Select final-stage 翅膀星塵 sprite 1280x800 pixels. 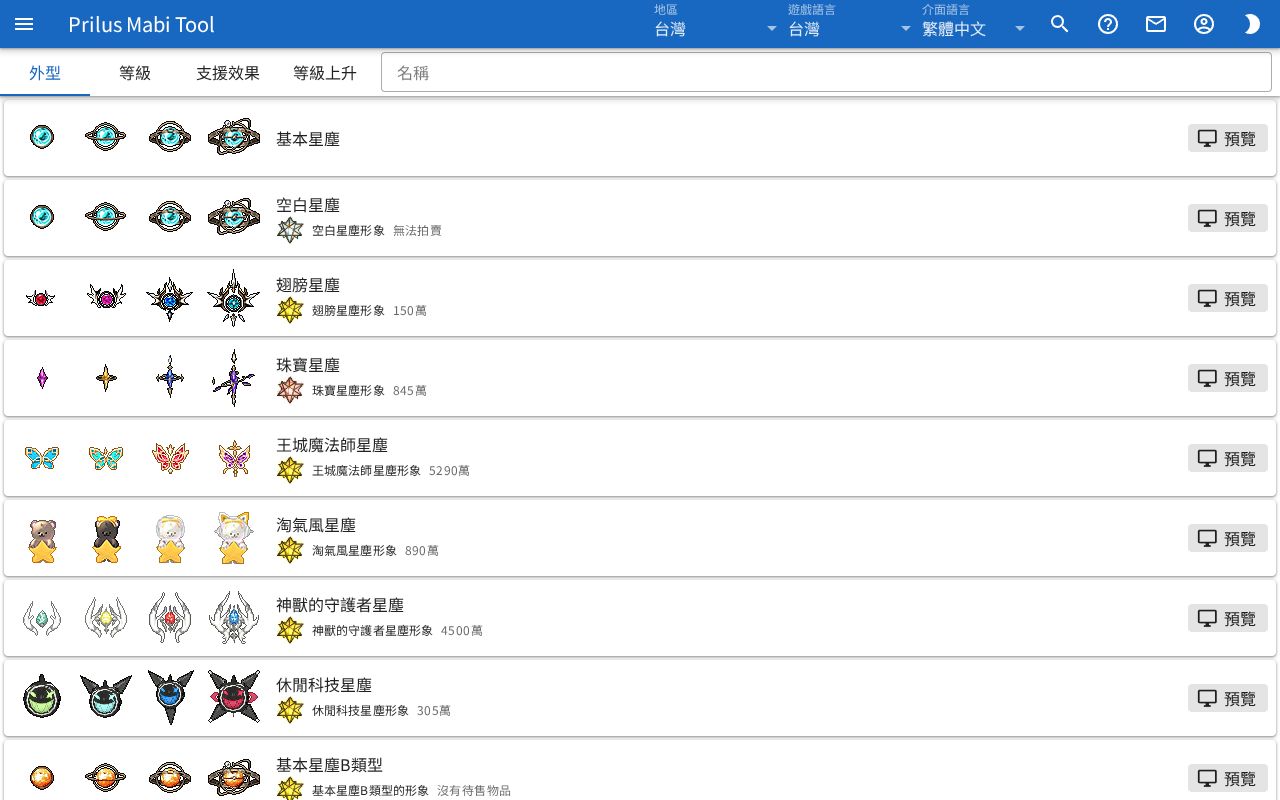(234, 298)
